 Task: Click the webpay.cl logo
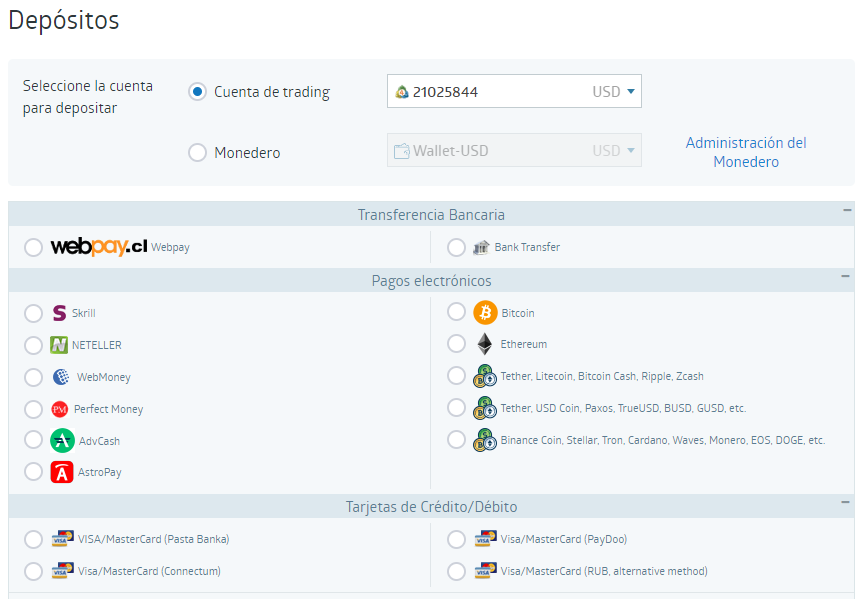coord(99,247)
